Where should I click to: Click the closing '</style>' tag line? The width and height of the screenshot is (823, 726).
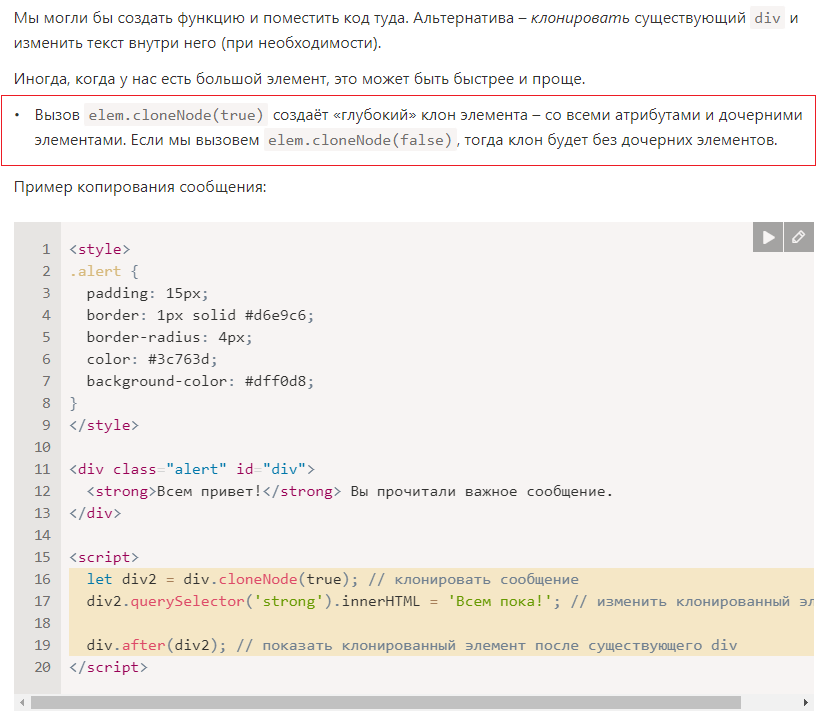[104, 425]
